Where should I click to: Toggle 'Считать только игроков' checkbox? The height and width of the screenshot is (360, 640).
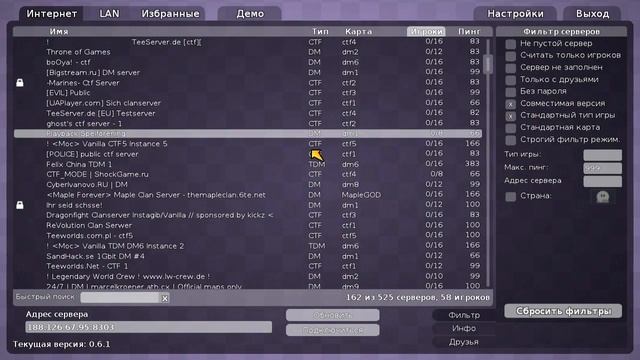click(510, 56)
